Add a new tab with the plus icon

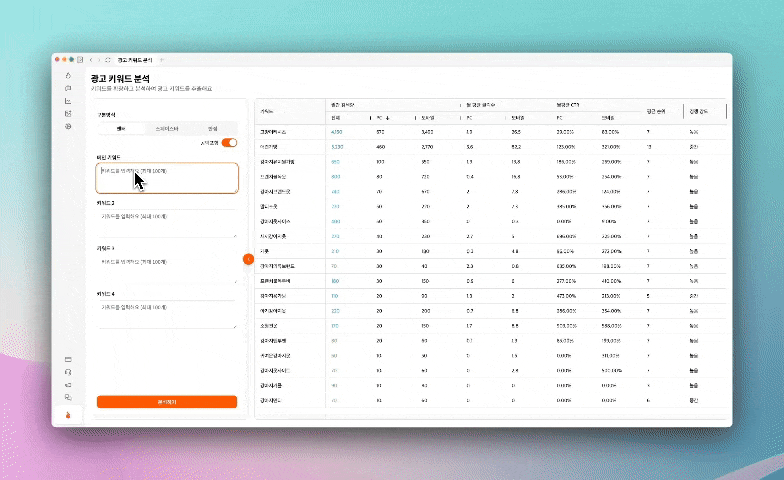click(162, 60)
